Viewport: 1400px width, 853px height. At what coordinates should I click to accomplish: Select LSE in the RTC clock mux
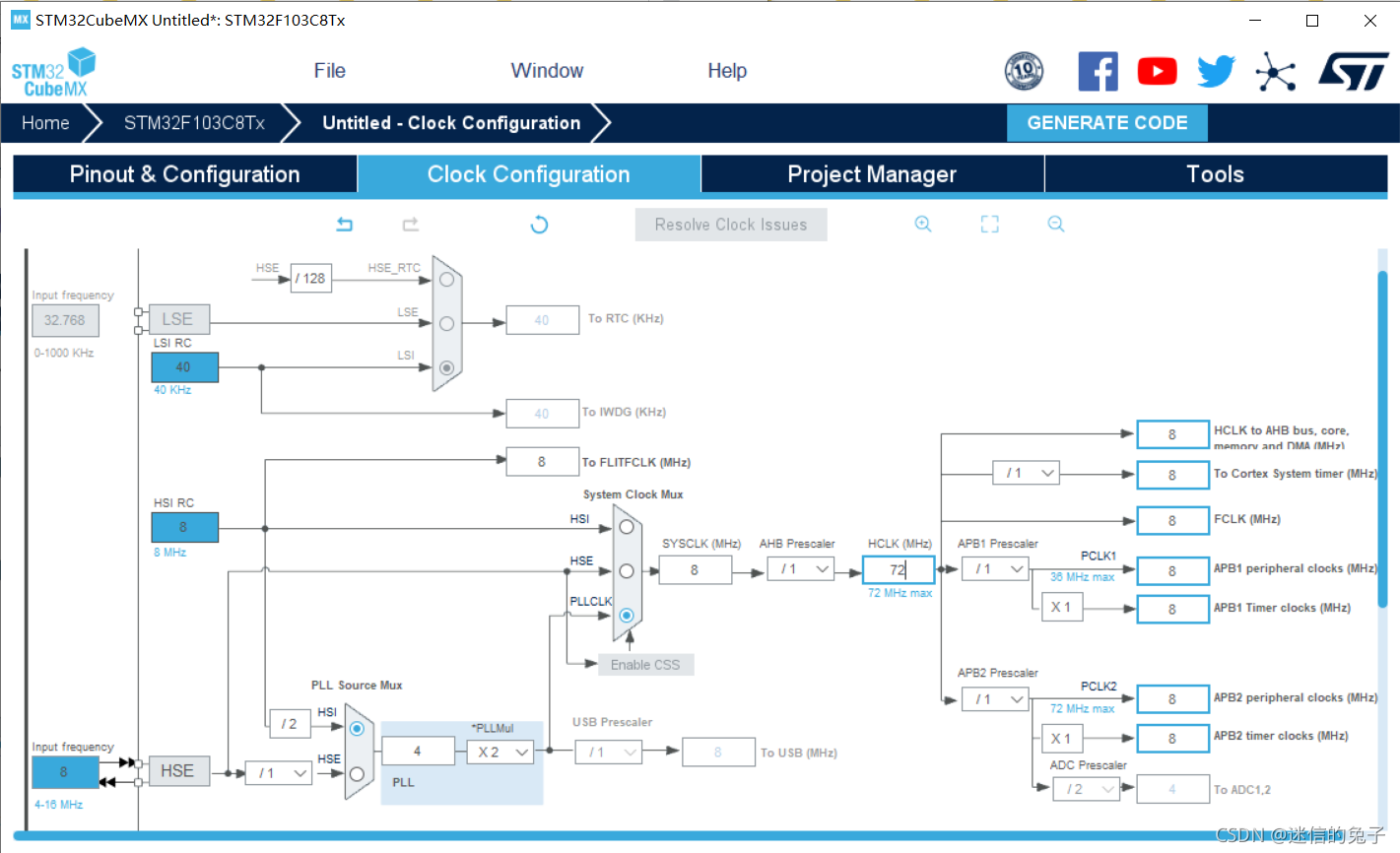[x=446, y=323]
